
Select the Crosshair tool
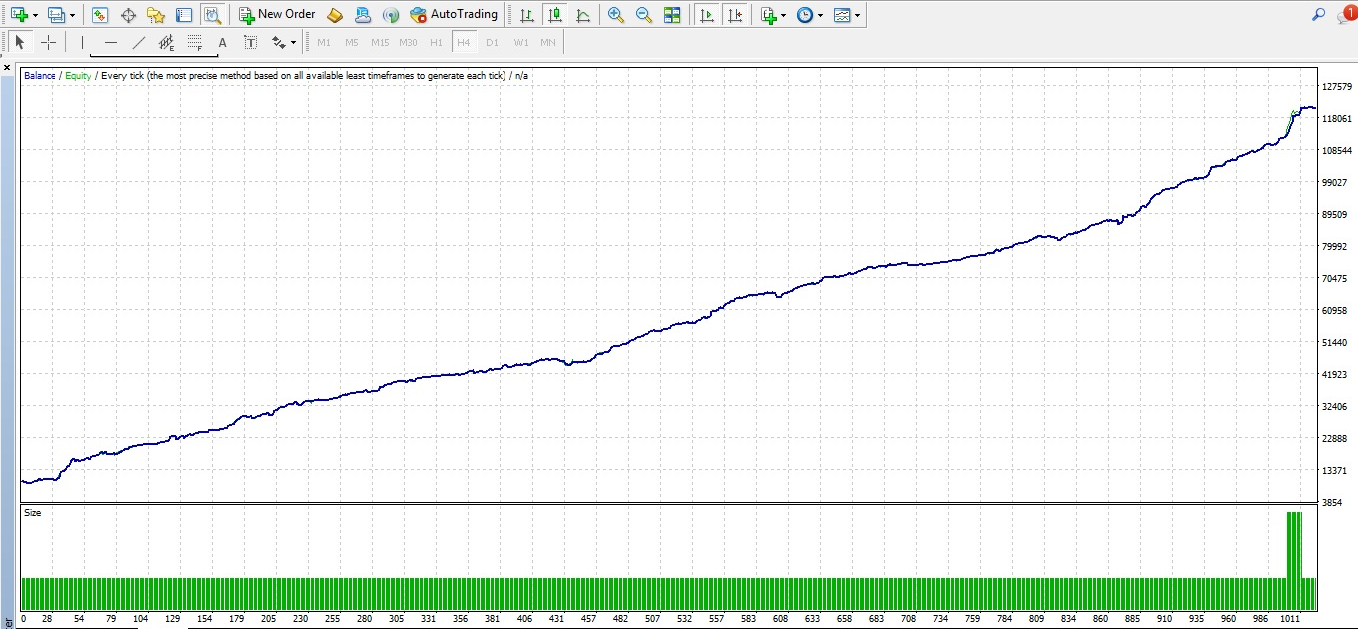click(48, 43)
